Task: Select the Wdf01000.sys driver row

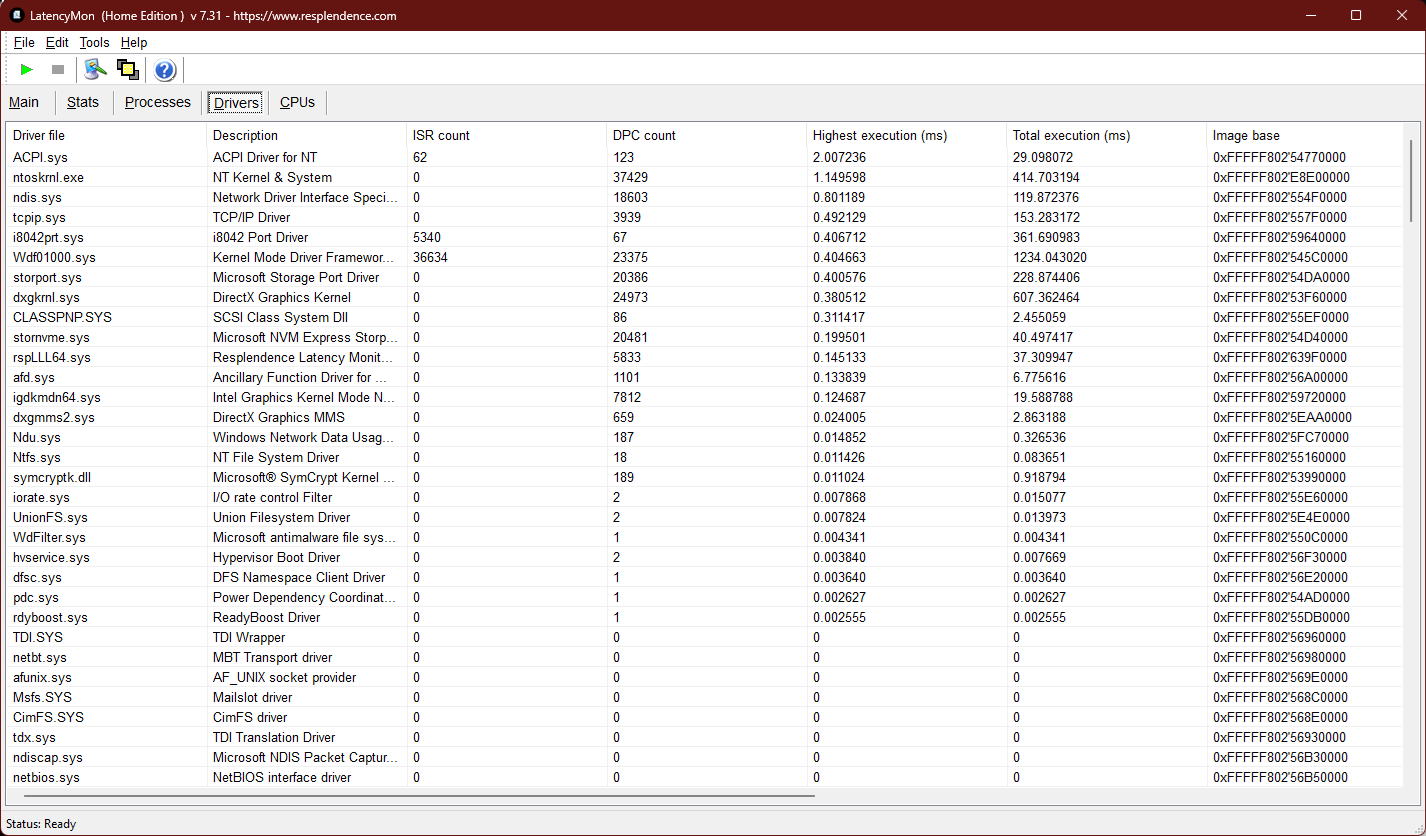Action: pos(54,257)
